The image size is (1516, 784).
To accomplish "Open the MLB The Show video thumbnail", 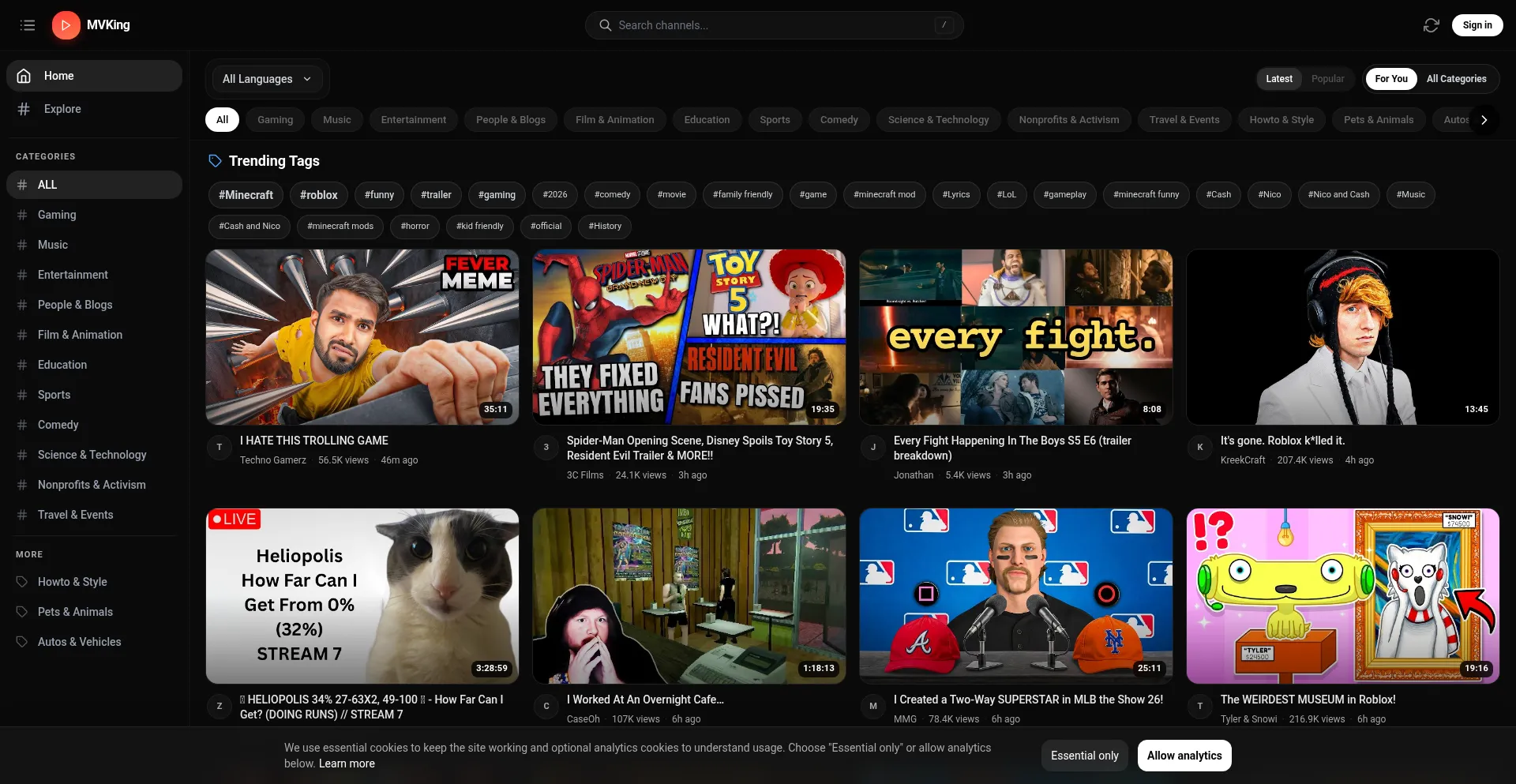I will click(x=1016, y=596).
